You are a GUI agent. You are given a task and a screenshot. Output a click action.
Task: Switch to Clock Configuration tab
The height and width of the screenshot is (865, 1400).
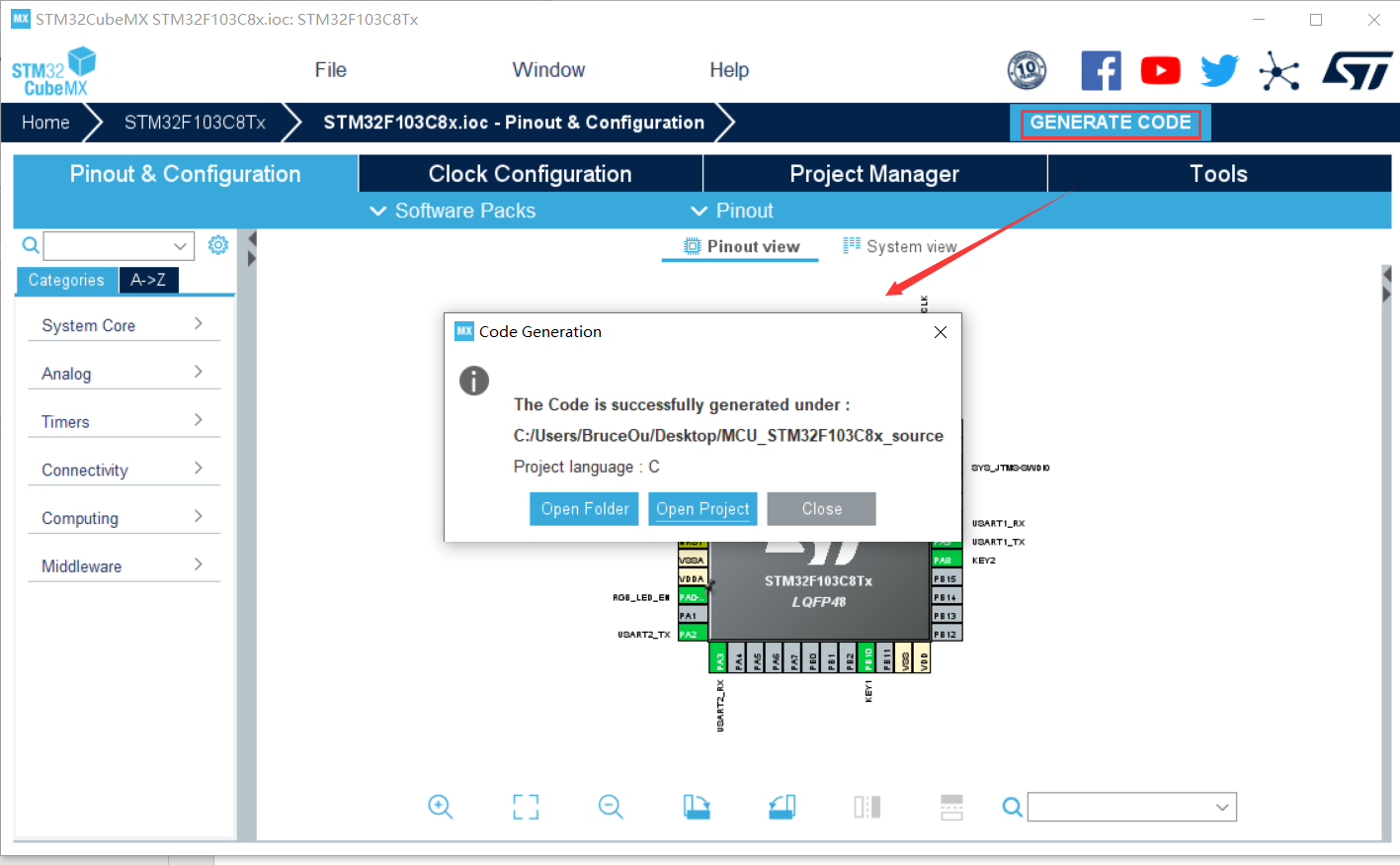pyautogui.click(x=531, y=174)
